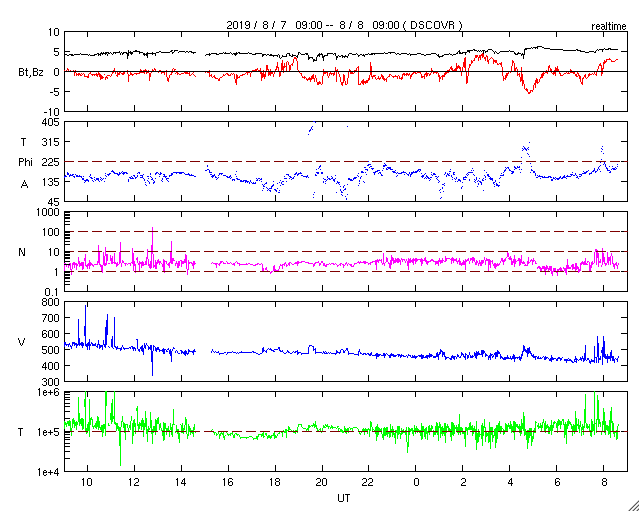Screen dimensions: 640x512
Task: Click the '20' hour tick label
Action: tap(322, 483)
